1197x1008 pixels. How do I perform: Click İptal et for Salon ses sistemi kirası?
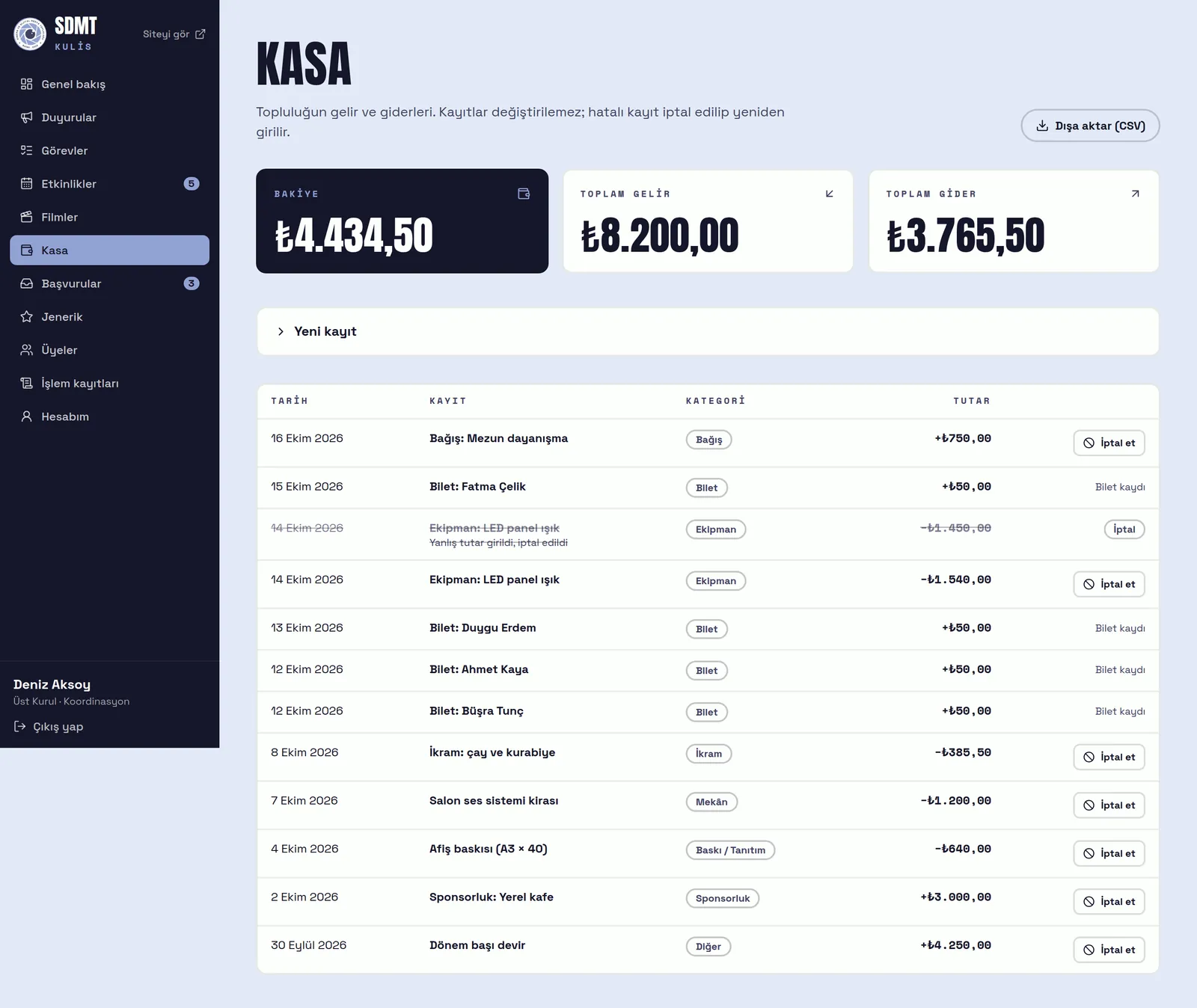(x=1109, y=805)
